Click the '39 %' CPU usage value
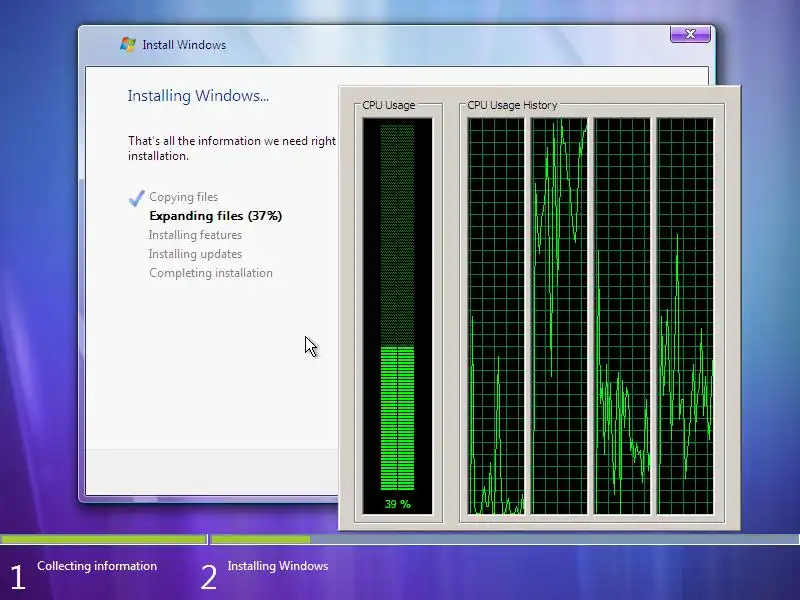Screen dimensions: 800x600 pyautogui.click(x=397, y=504)
